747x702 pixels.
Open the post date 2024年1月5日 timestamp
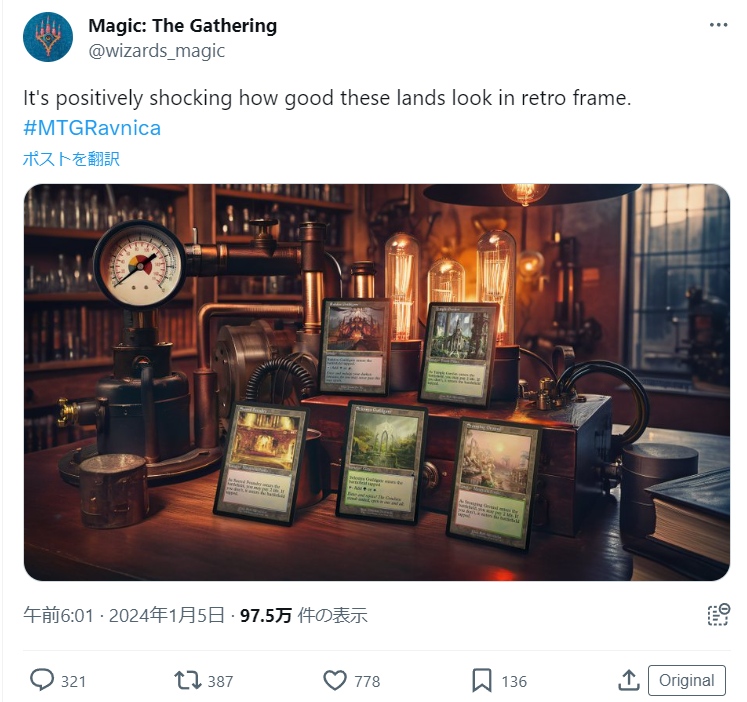pyautogui.click(x=167, y=615)
